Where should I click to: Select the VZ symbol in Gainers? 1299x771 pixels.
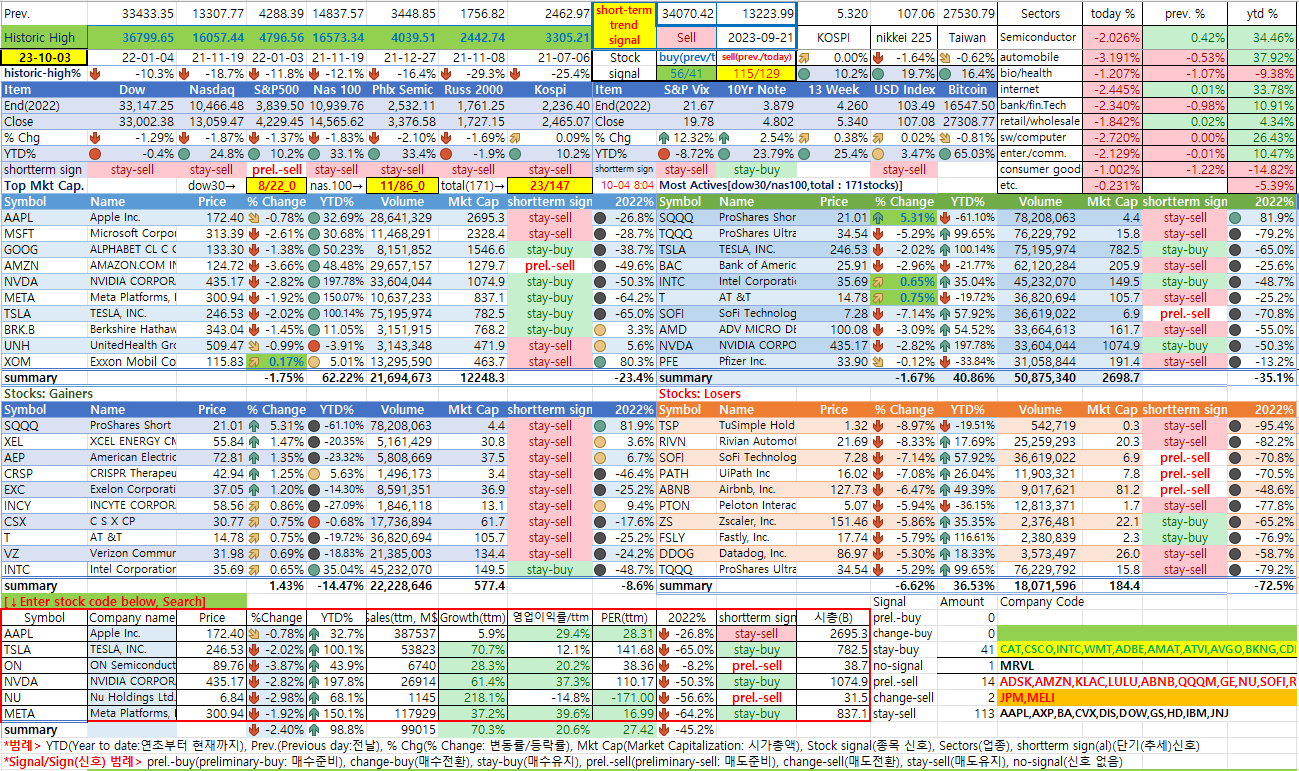(x=44, y=553)
